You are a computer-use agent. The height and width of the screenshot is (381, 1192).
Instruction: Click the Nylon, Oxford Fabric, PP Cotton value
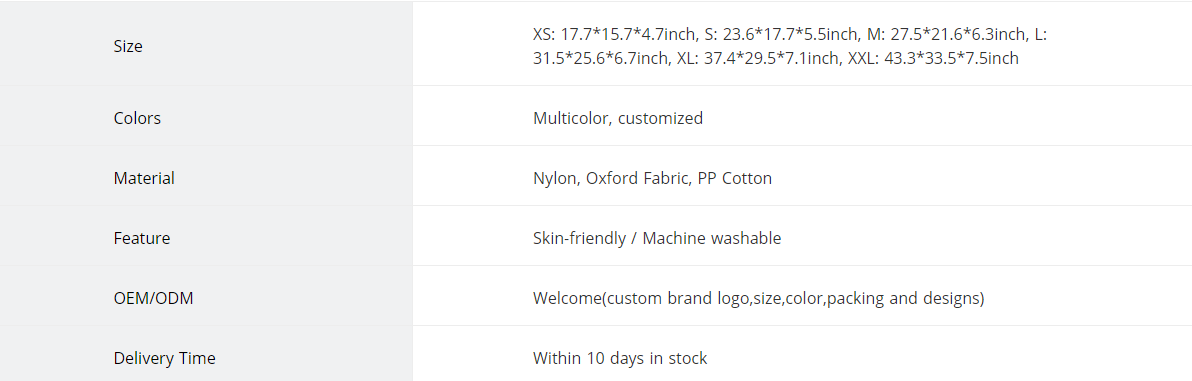pyautogui.click(x=652, y=179)
